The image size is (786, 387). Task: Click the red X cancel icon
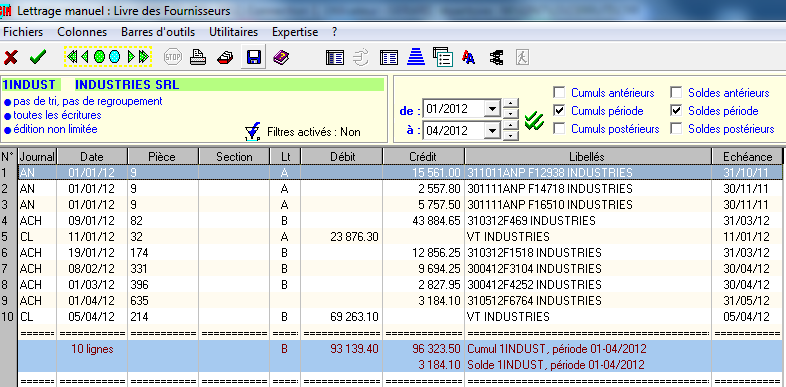click(11, 57)
